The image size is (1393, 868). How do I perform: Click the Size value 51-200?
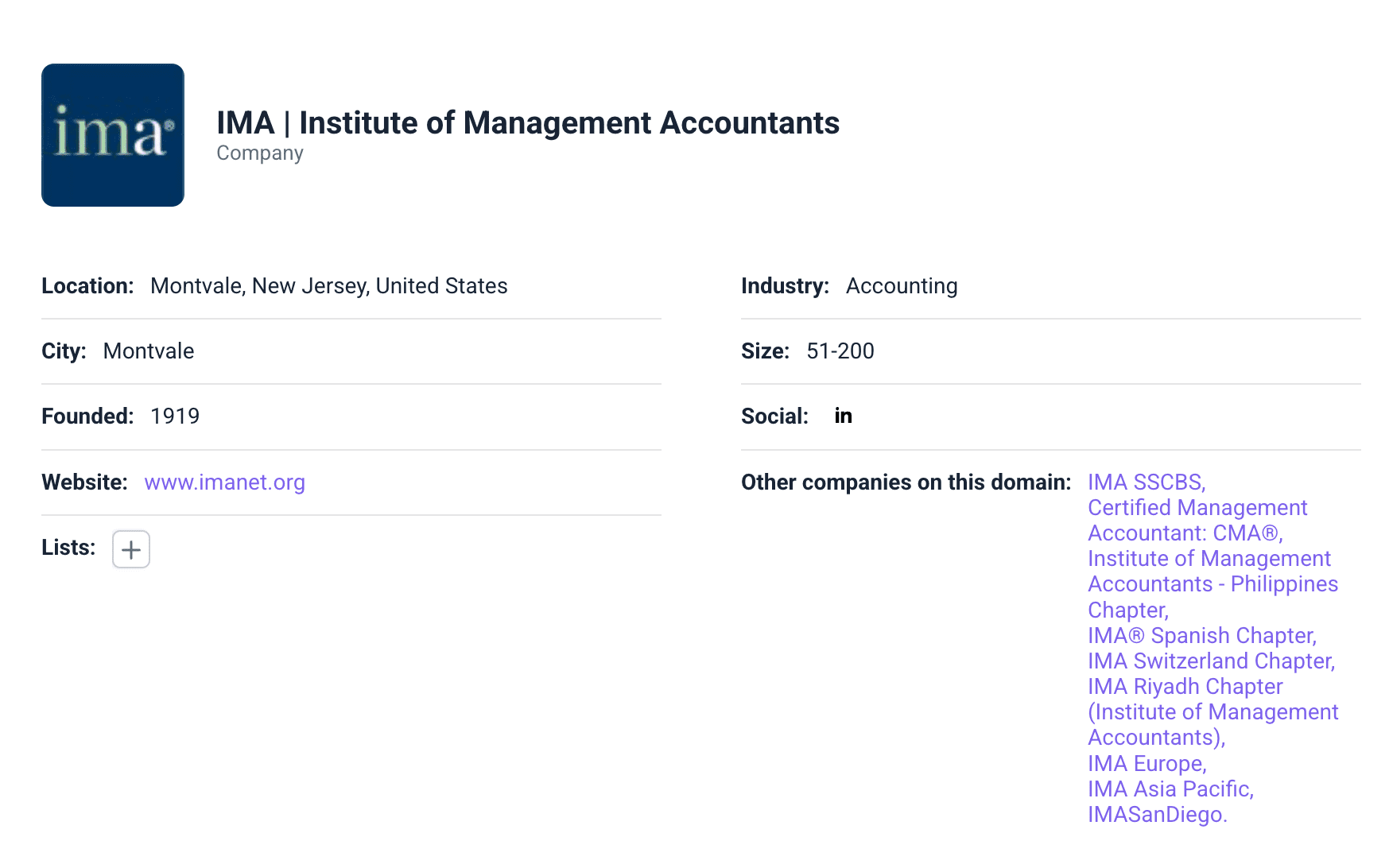click(840, 351)
